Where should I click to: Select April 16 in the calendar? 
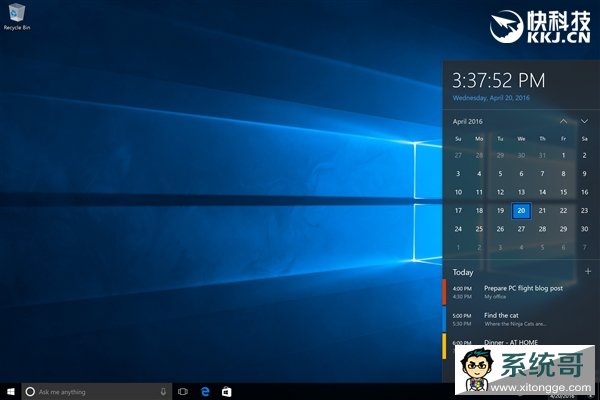pyautogui.click(x=584, y=192)
